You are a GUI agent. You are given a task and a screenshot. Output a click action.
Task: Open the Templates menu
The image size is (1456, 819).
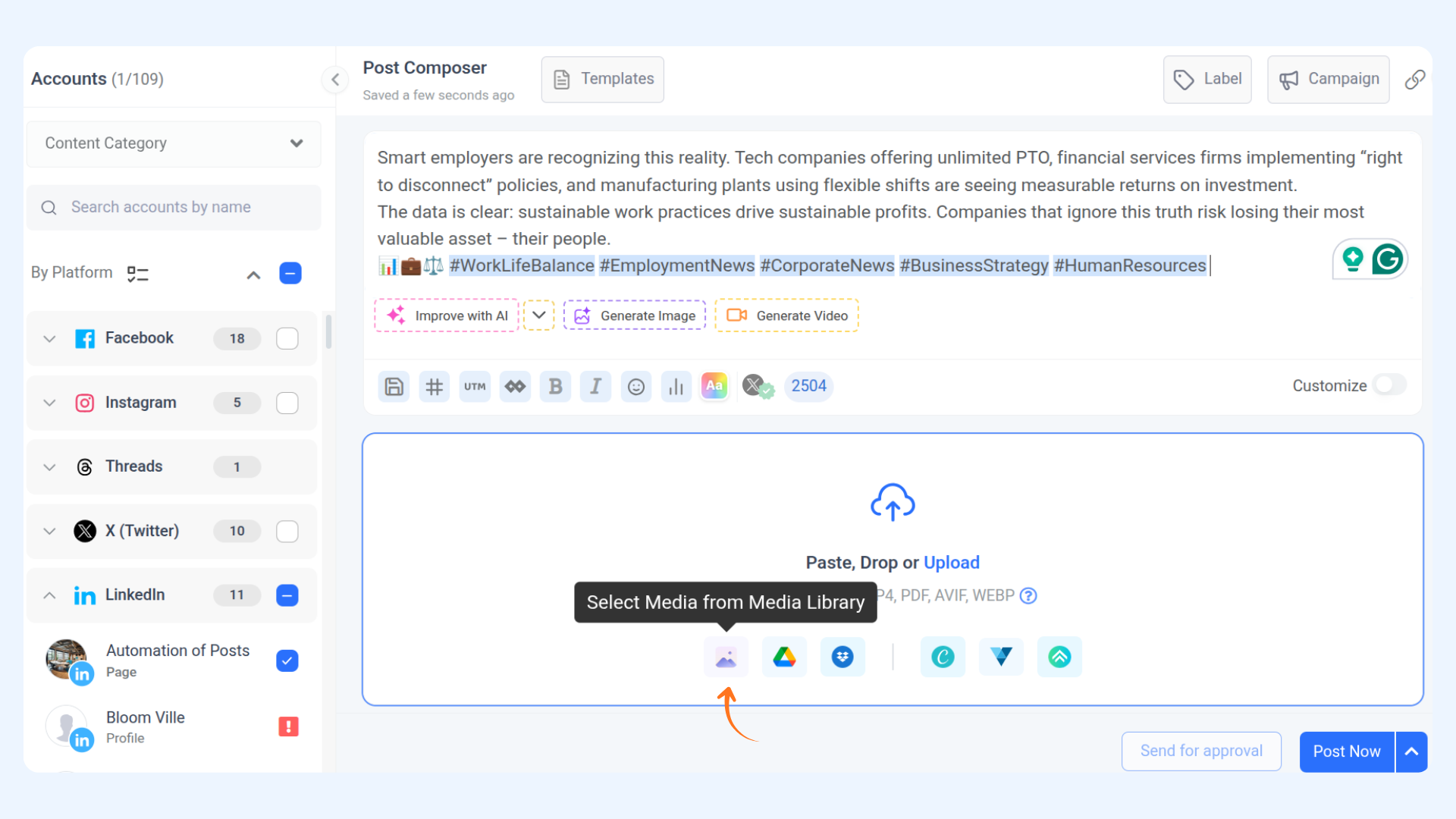coord(603,79)
